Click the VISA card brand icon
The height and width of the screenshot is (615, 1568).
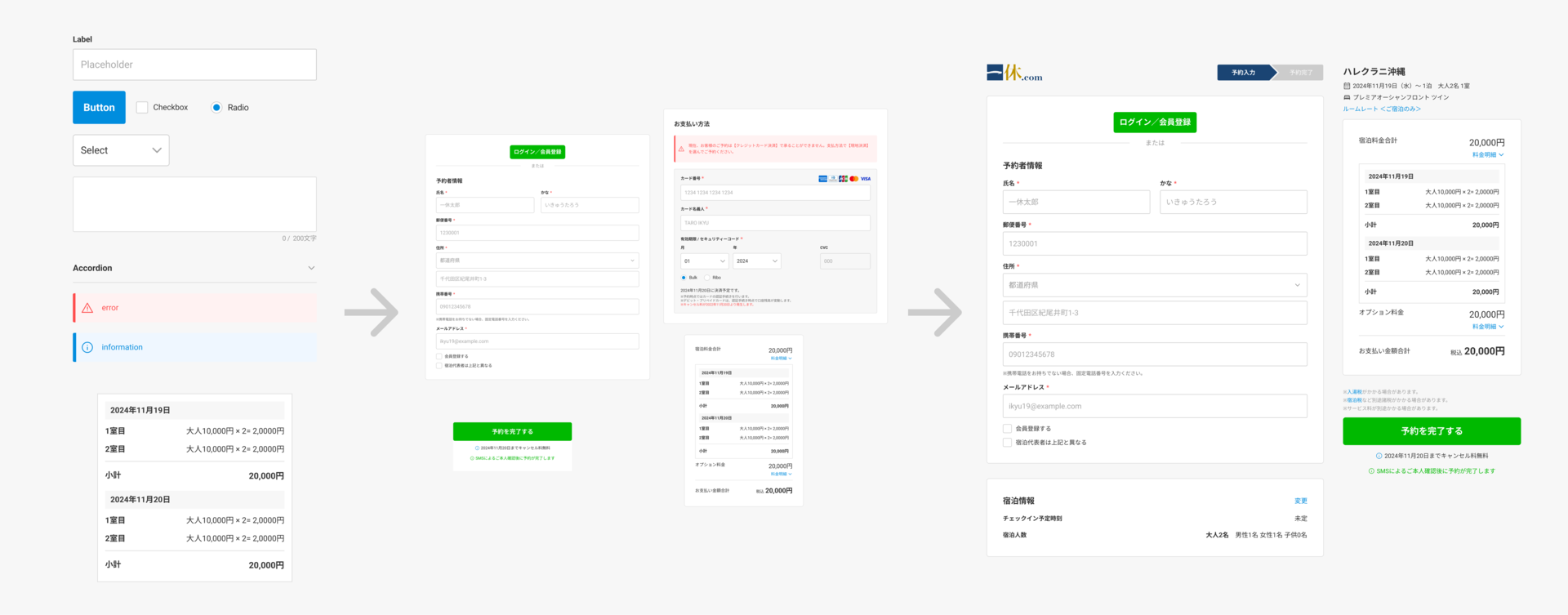coord(866,178)
